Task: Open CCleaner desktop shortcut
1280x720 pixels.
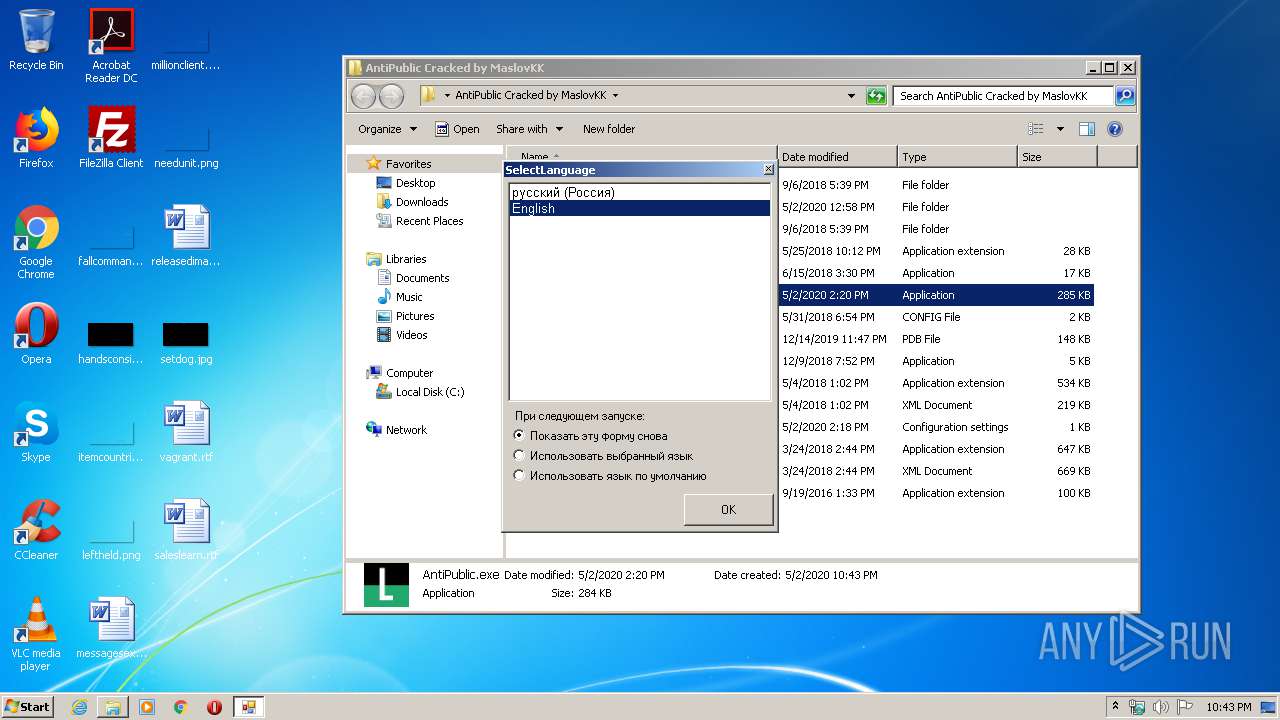Action: [36, 530]
